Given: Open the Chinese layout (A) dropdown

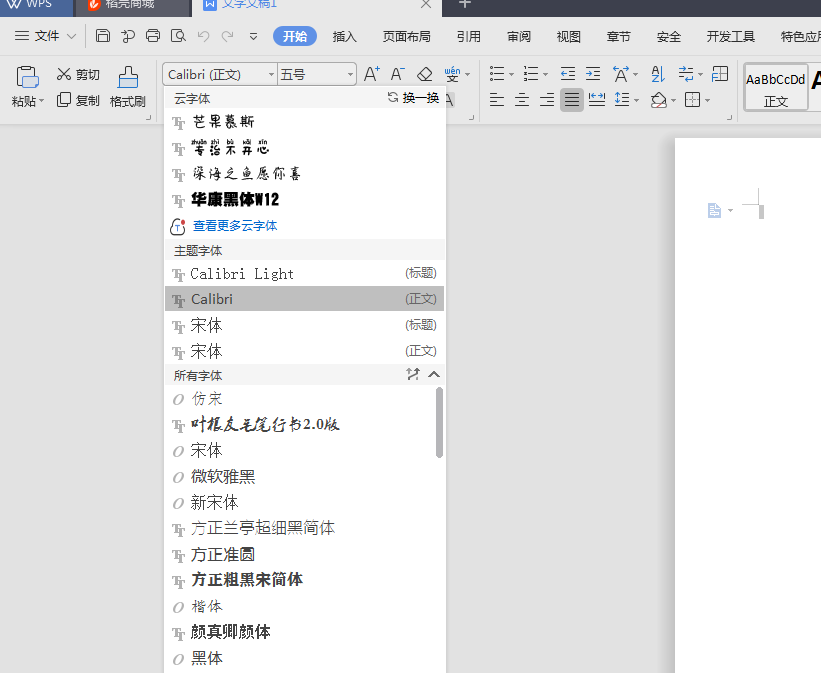Looking at the screenshot, I should 636,74.
